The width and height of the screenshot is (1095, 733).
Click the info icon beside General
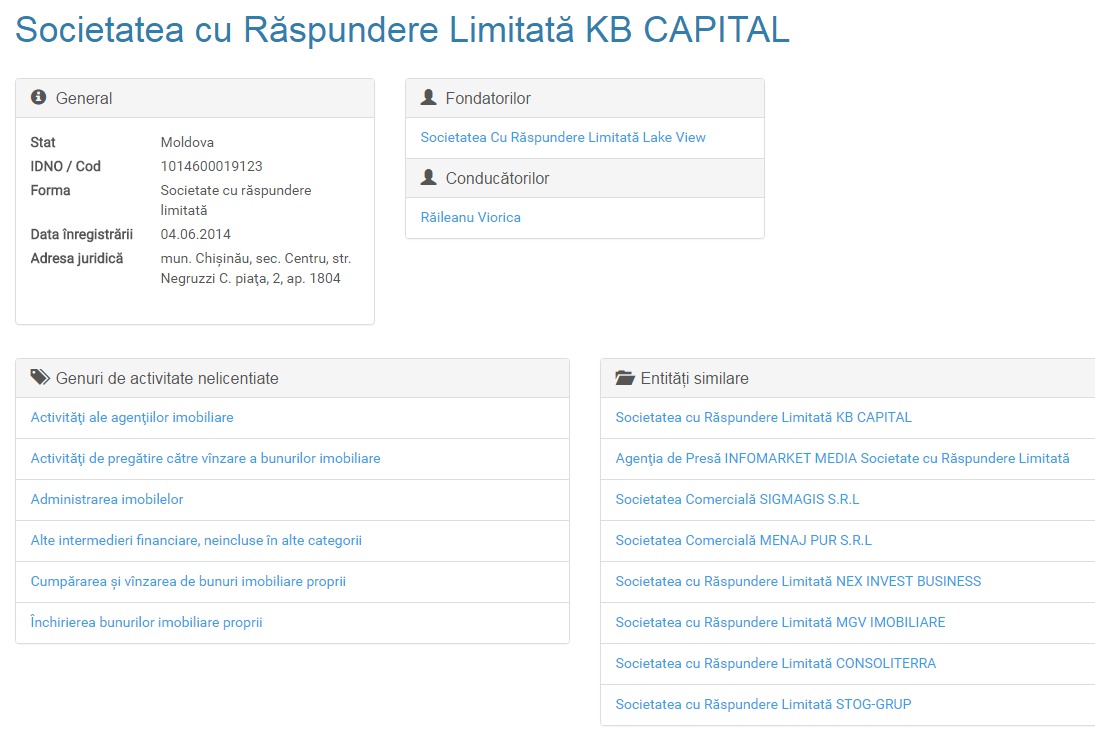38,97
